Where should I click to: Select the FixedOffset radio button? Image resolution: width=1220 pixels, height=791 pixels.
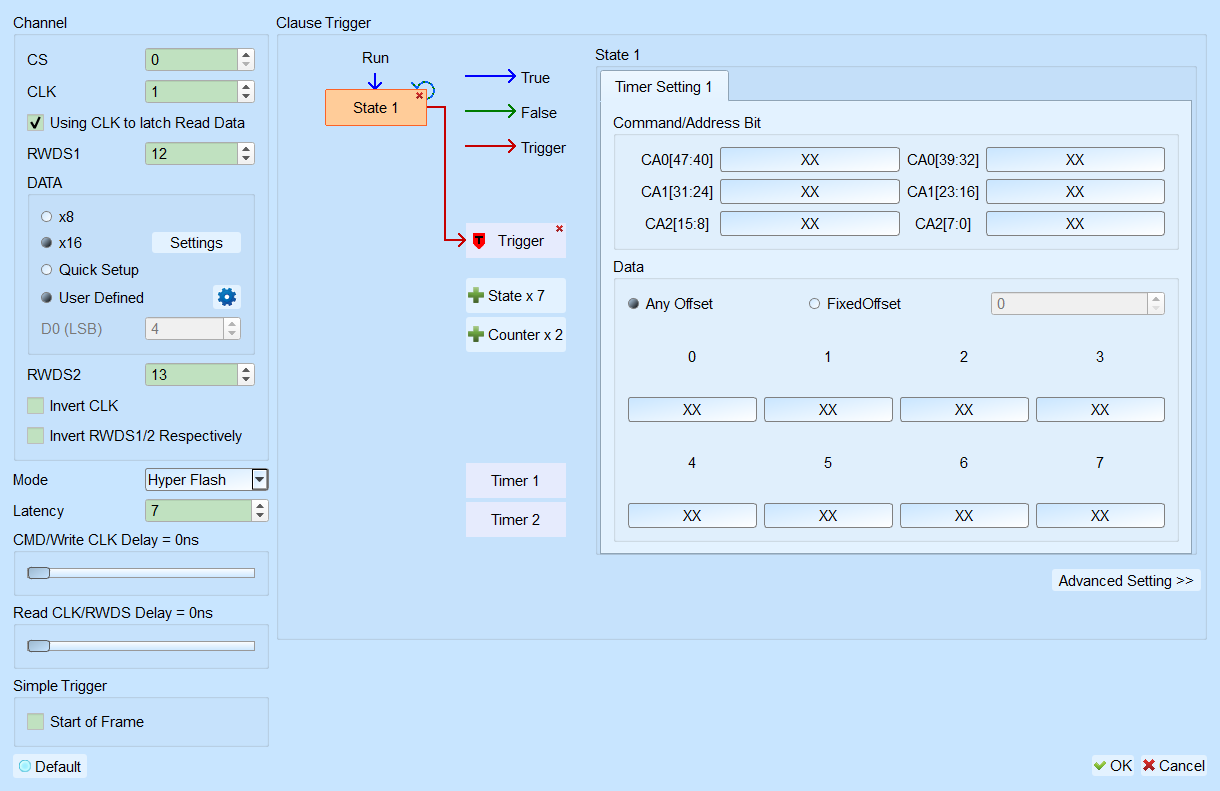pos(814,304)
